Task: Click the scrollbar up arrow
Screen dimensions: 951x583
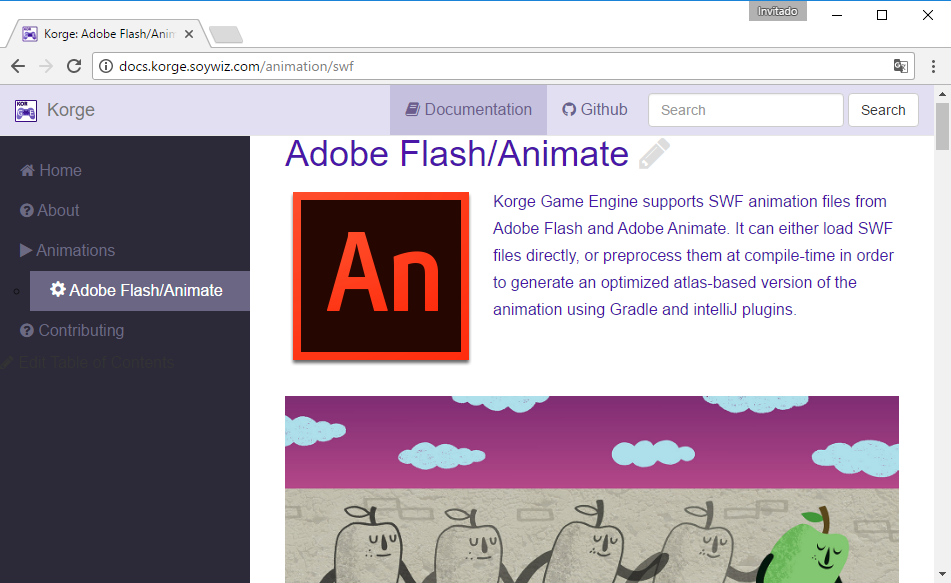Action: click(942, 94)
